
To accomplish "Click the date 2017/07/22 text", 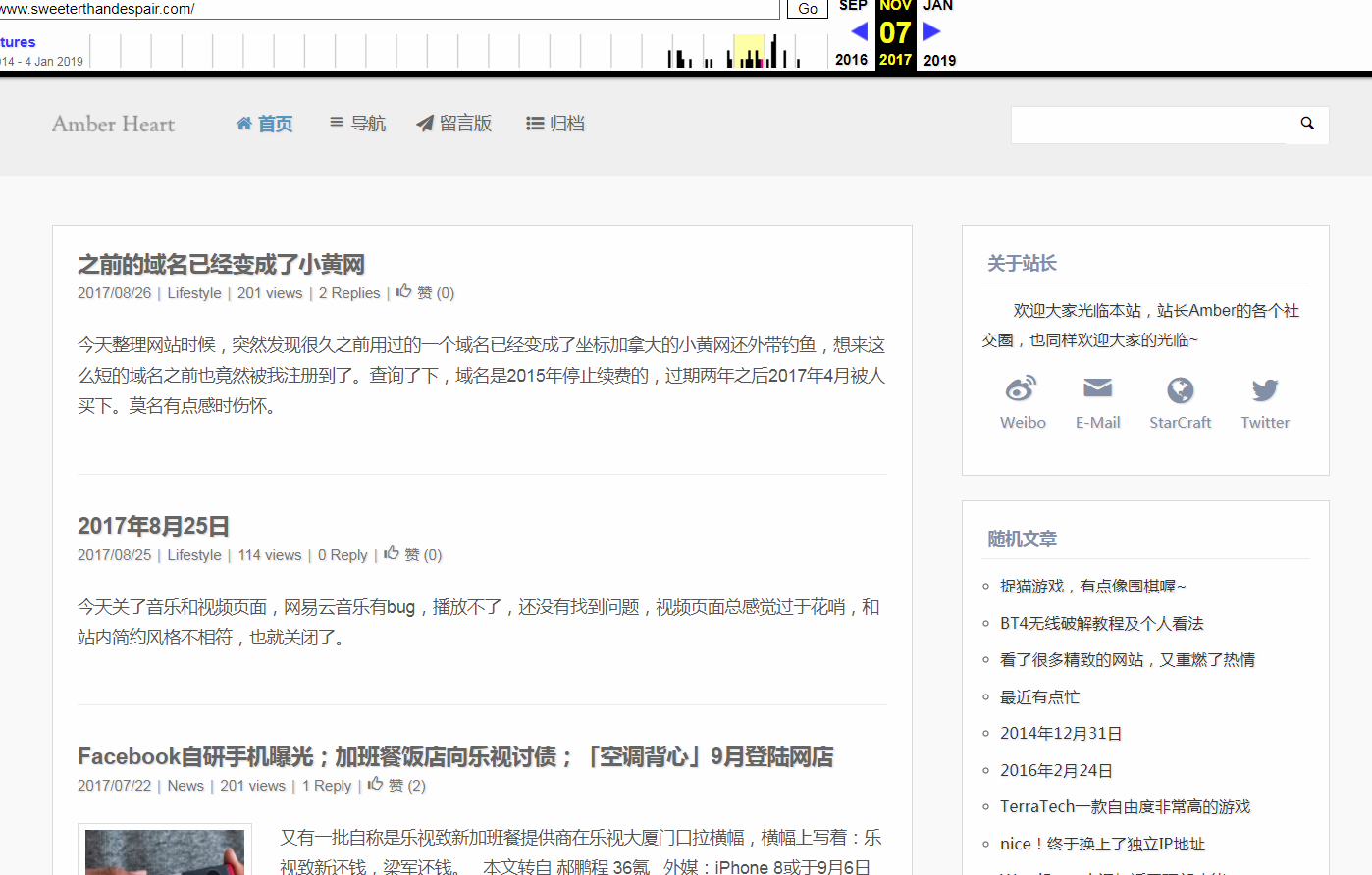I will pos(114,786).
